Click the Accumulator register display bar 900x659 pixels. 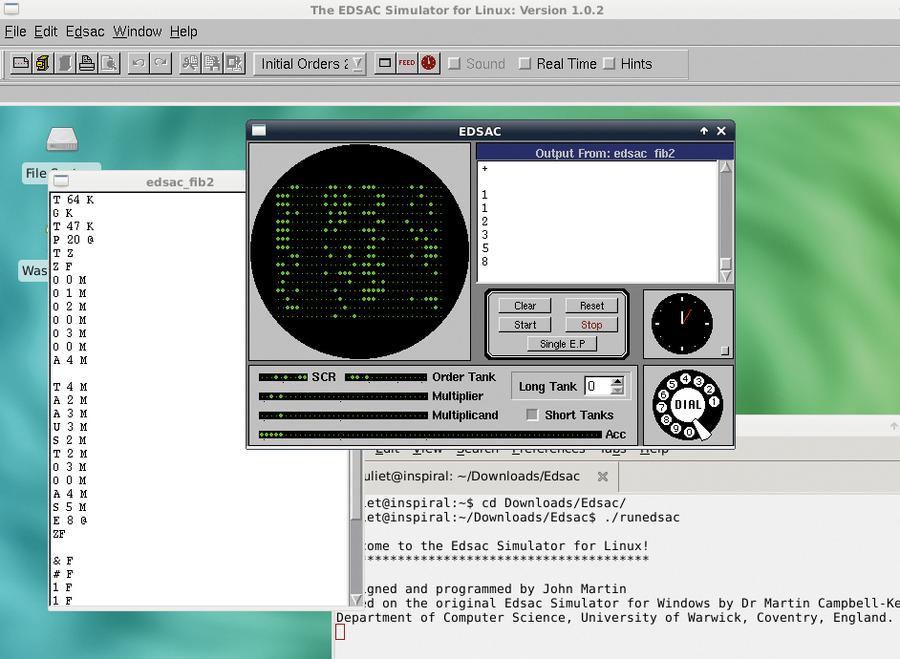[430, 435]
